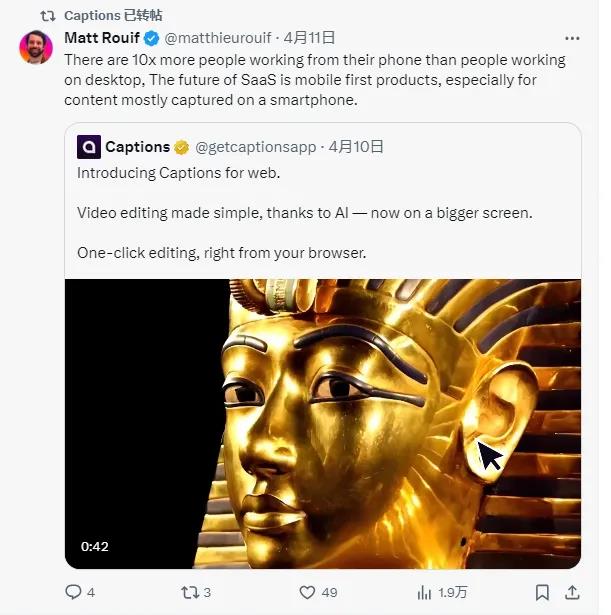
Task: Open quoted tweet via 4月10日 date
Action: [x=357, y=147]
